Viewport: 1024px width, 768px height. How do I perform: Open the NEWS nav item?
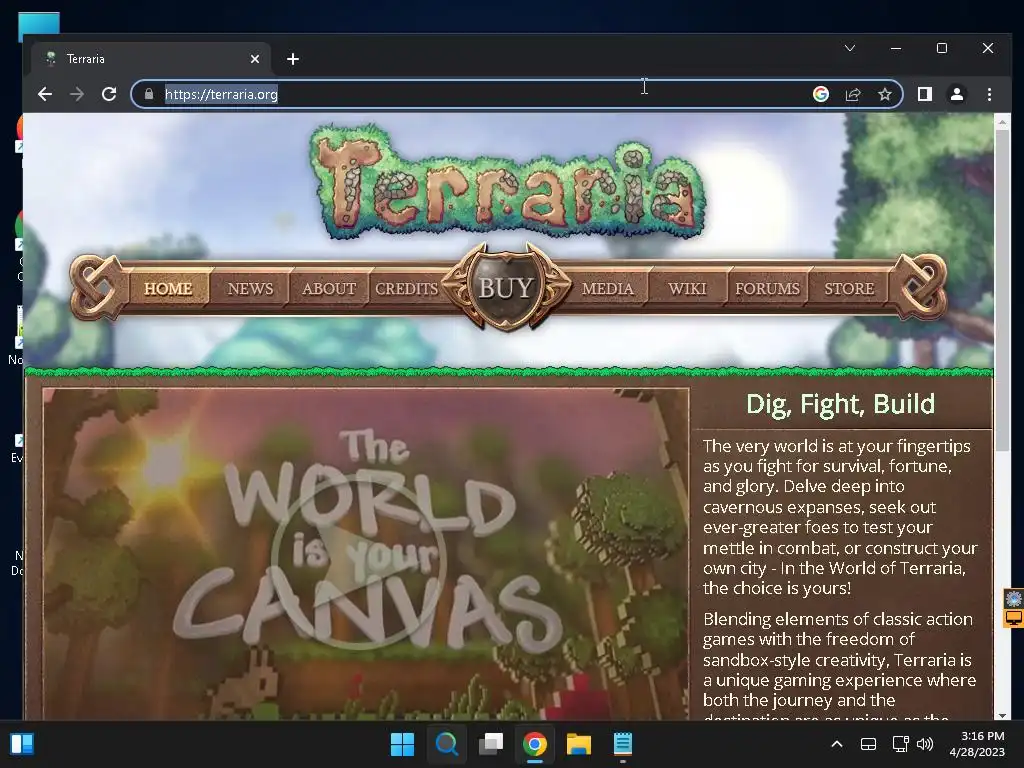(x=250, y=288)
